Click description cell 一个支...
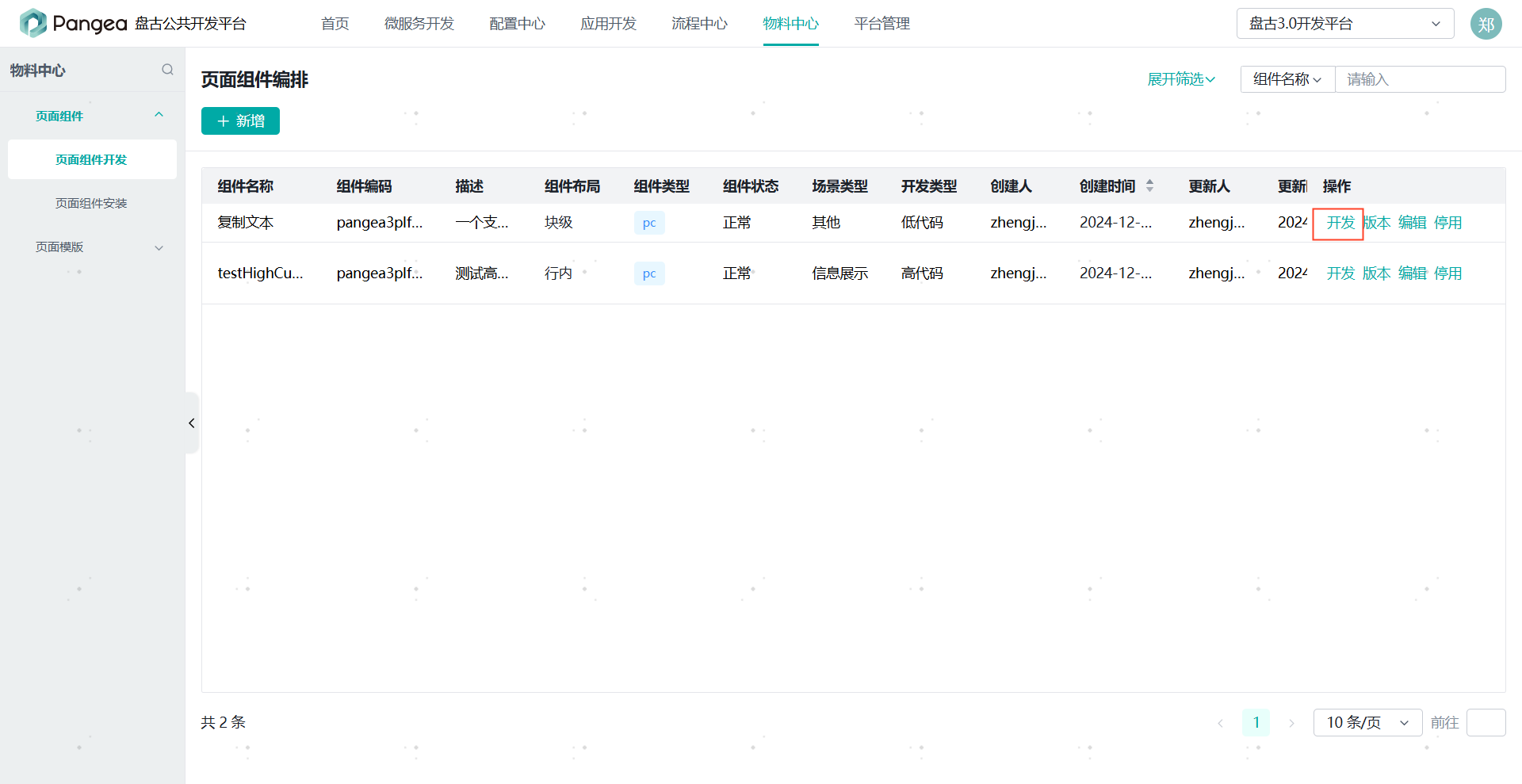The width and height of the screenshot is (1522, 784). tap(482, 223)
